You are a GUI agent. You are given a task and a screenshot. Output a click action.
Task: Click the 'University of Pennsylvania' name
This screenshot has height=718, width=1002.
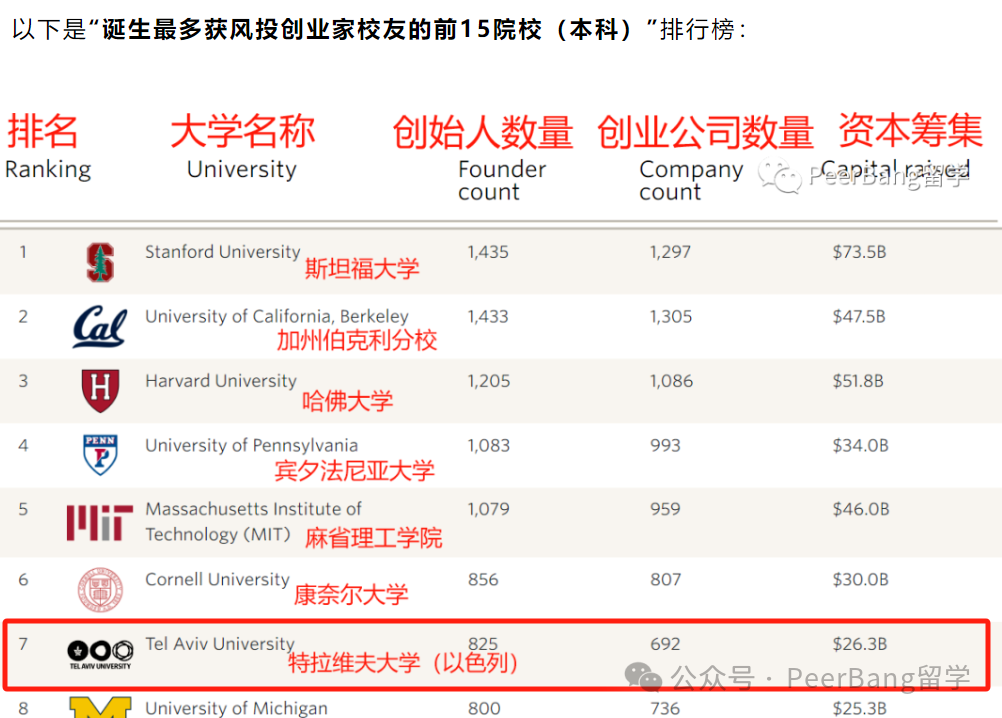click(251, 445)
